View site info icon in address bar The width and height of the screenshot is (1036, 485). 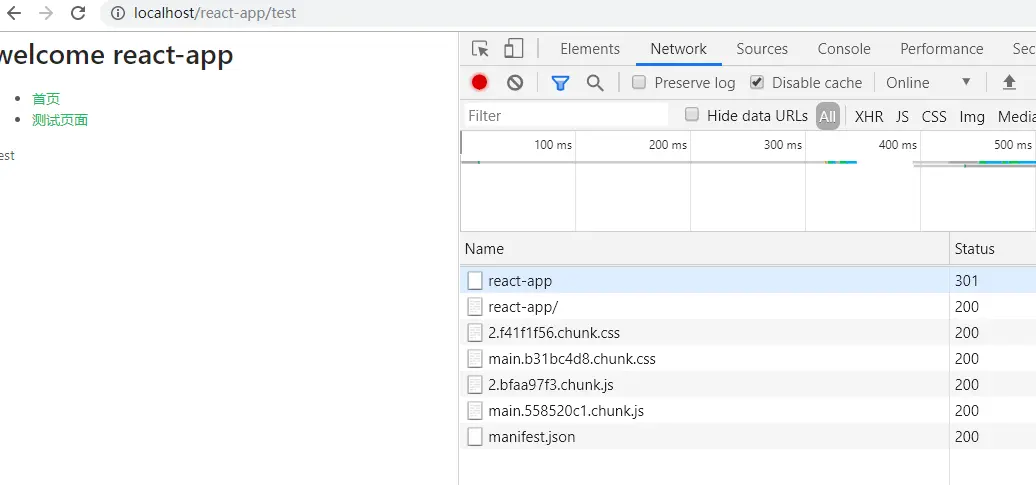(118, 13)
